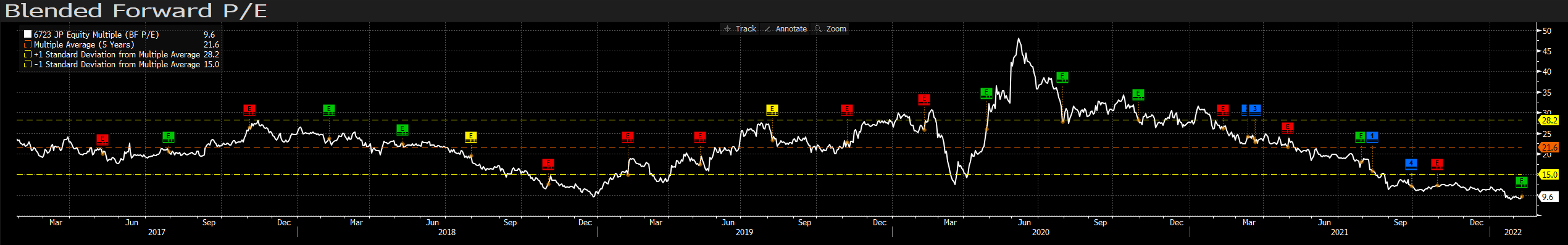1568x245 pixels.
Task: Open the red E marker before Mar 2021
Action: coord(1223,110)
